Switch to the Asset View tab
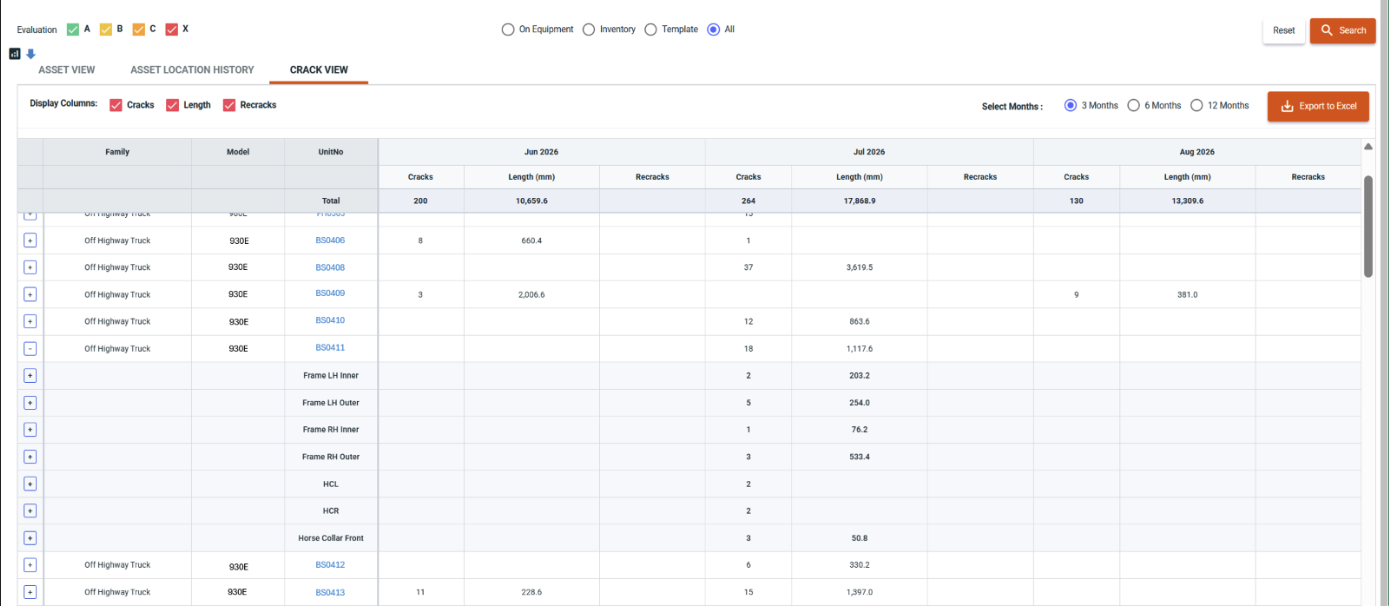Image resolution: width=1389 pixels, height=606 pixels. point(66,70)
